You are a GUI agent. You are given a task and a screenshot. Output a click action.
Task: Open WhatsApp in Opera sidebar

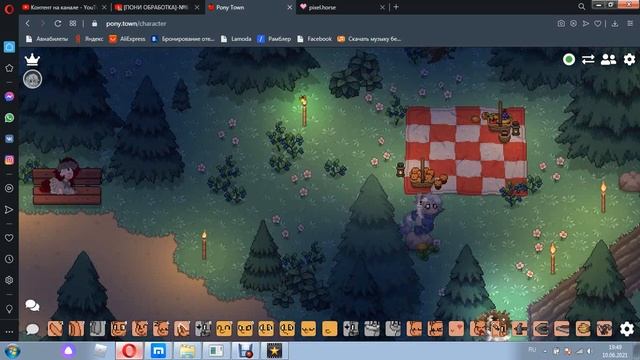coord(9,118)
